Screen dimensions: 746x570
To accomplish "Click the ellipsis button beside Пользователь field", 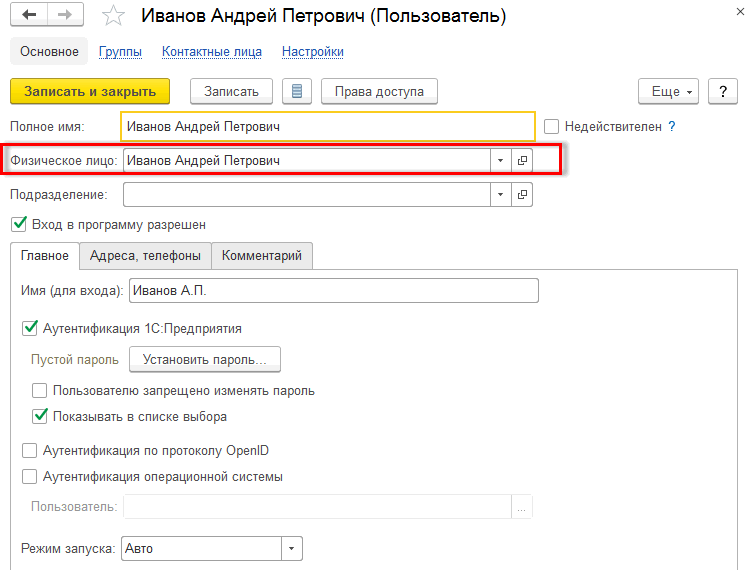I will click(522, 507).
